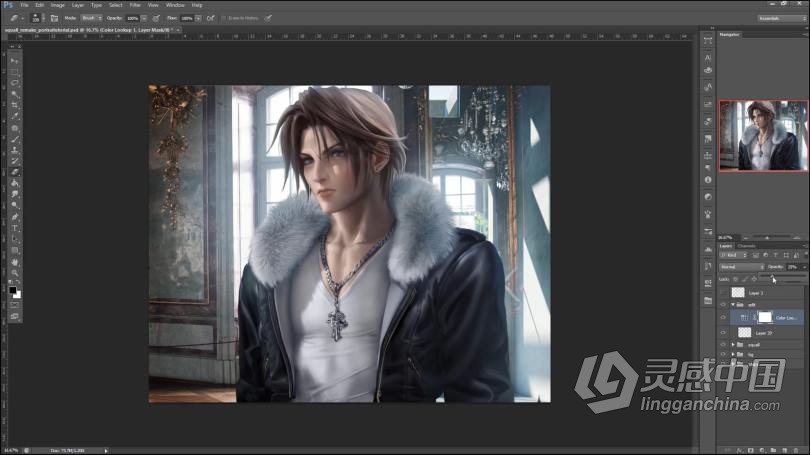This screenshot has width=810, height=455.
Task: Toggle the Brush panel from options bar
Action: tap(54, 18)
